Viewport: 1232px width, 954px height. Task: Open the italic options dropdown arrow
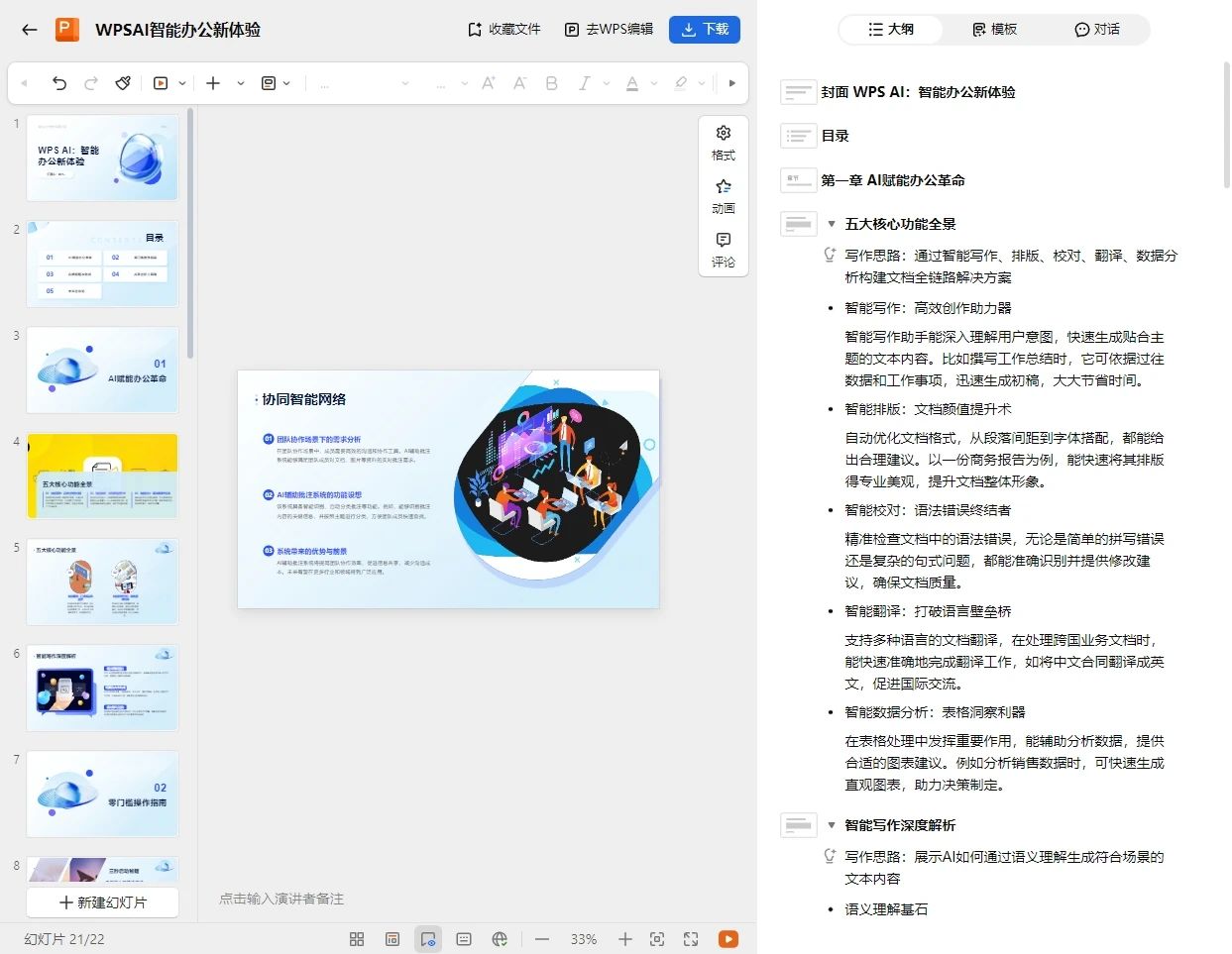coord(606,83)
